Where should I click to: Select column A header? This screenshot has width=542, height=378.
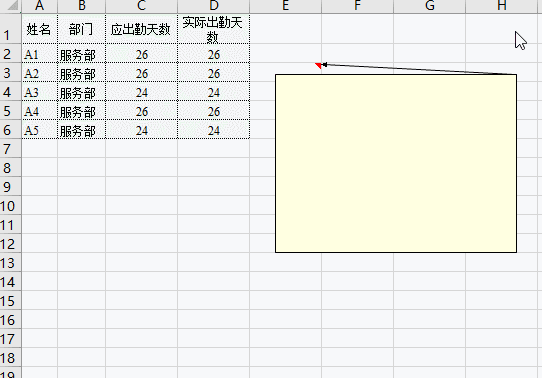click(39, 6)
